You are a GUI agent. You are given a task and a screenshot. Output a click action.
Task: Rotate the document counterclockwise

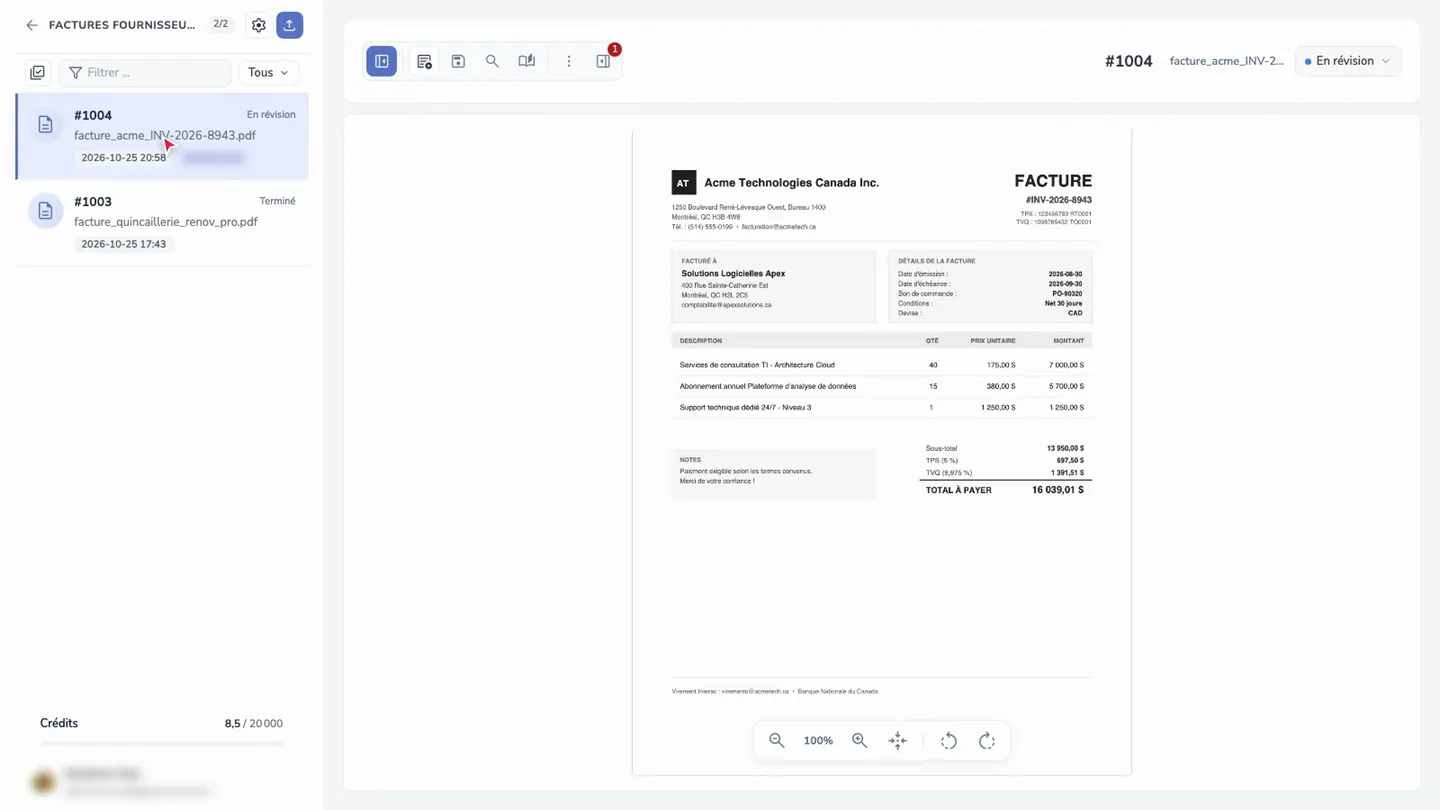(949, 741)
